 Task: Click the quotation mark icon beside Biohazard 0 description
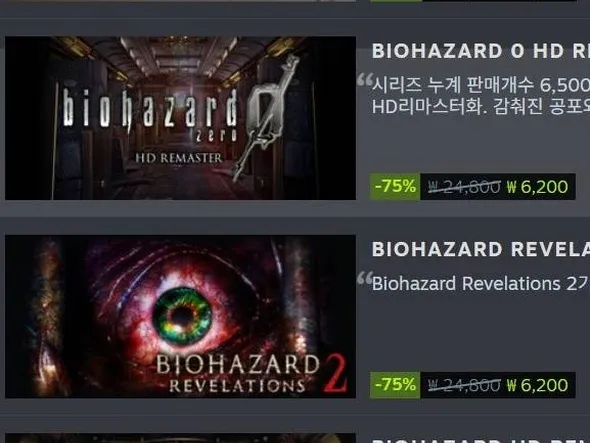tap(365, 80)
